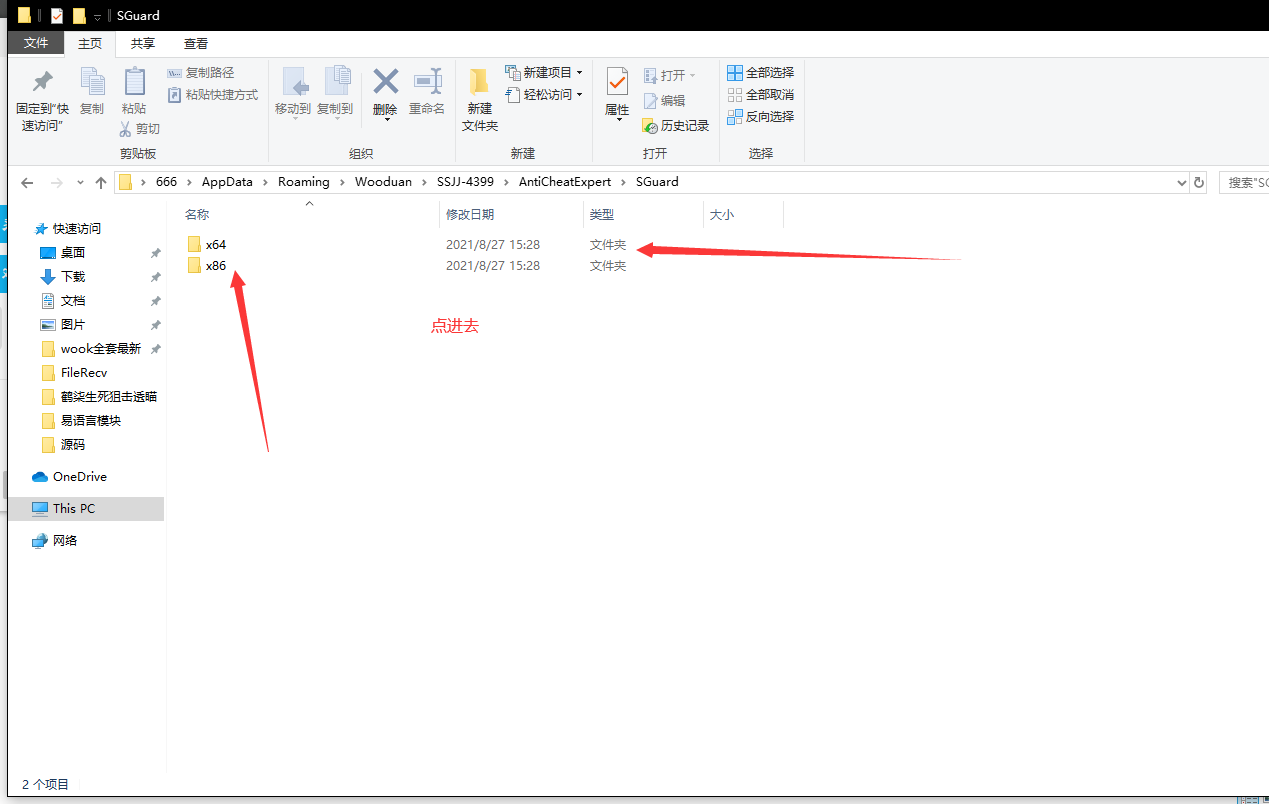Open the Easy access dropdown
The height and width of the screenshot is (804, 1269).
point(544,95)
